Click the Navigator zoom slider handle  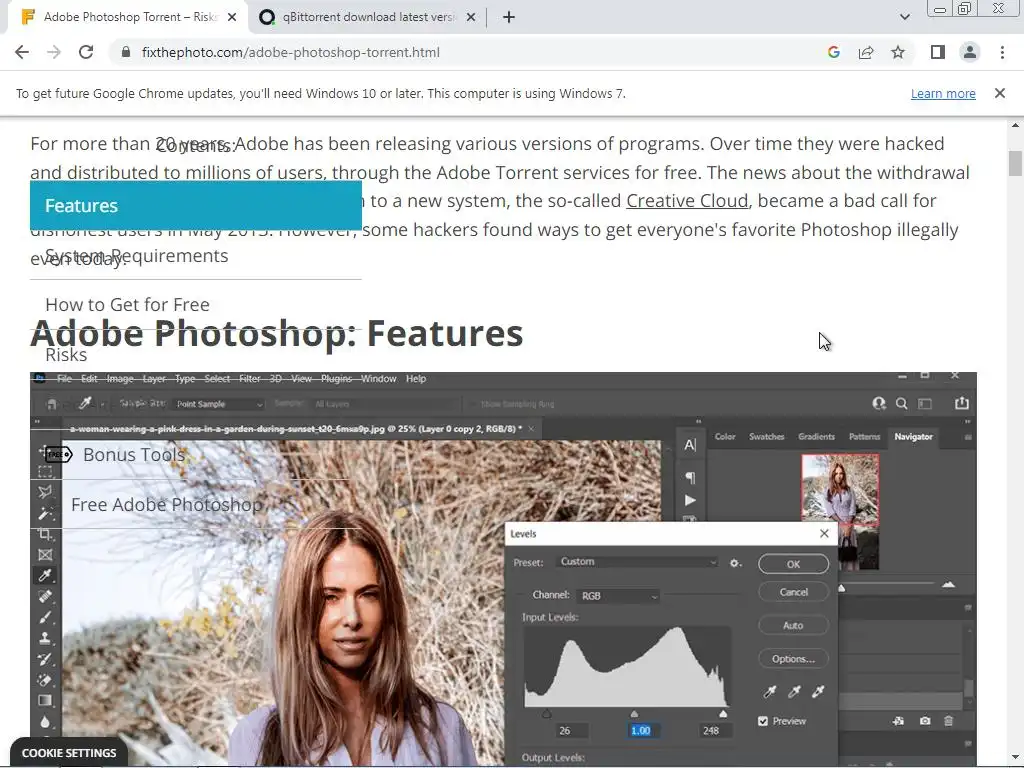[x=842, y=588]
